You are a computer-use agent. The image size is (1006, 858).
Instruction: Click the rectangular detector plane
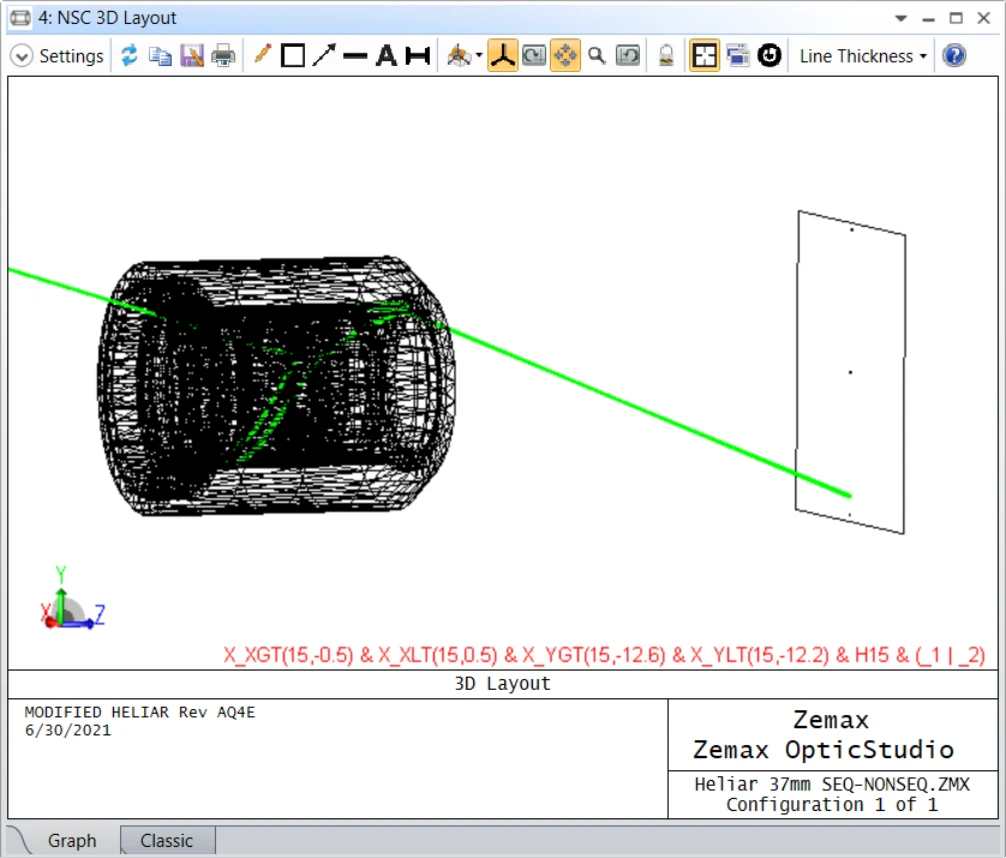[x=850, y=372]
